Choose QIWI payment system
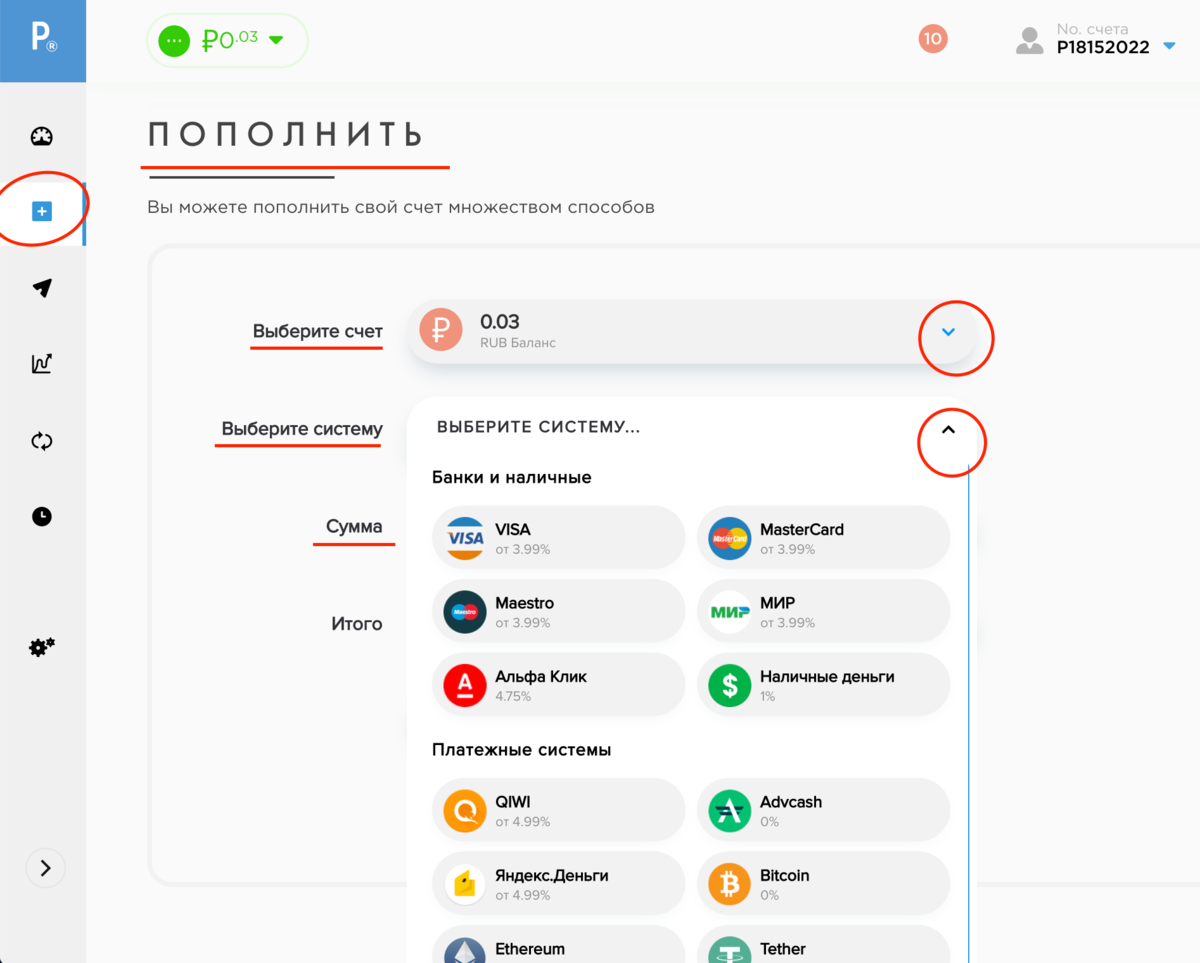Screen dimensions: 1200x963 [x=559, y=810]
